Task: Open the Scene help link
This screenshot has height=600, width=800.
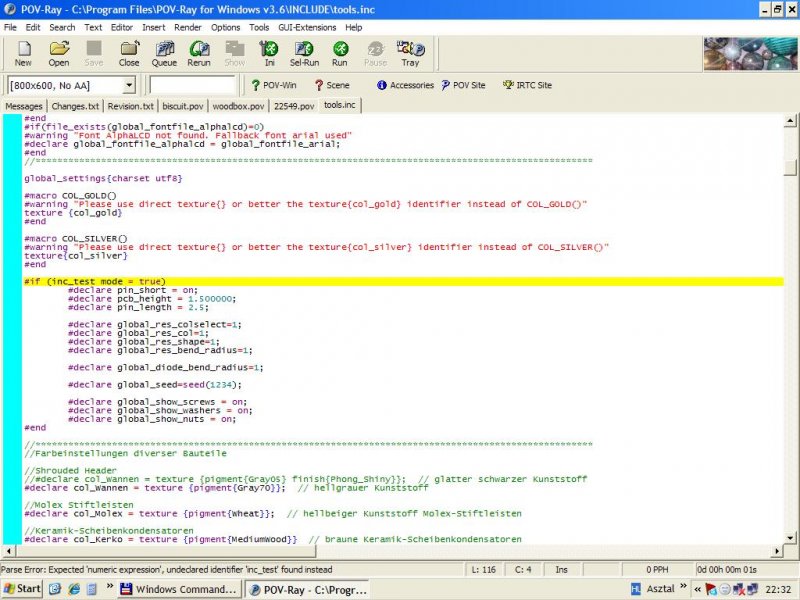Action: click(332, 85)
